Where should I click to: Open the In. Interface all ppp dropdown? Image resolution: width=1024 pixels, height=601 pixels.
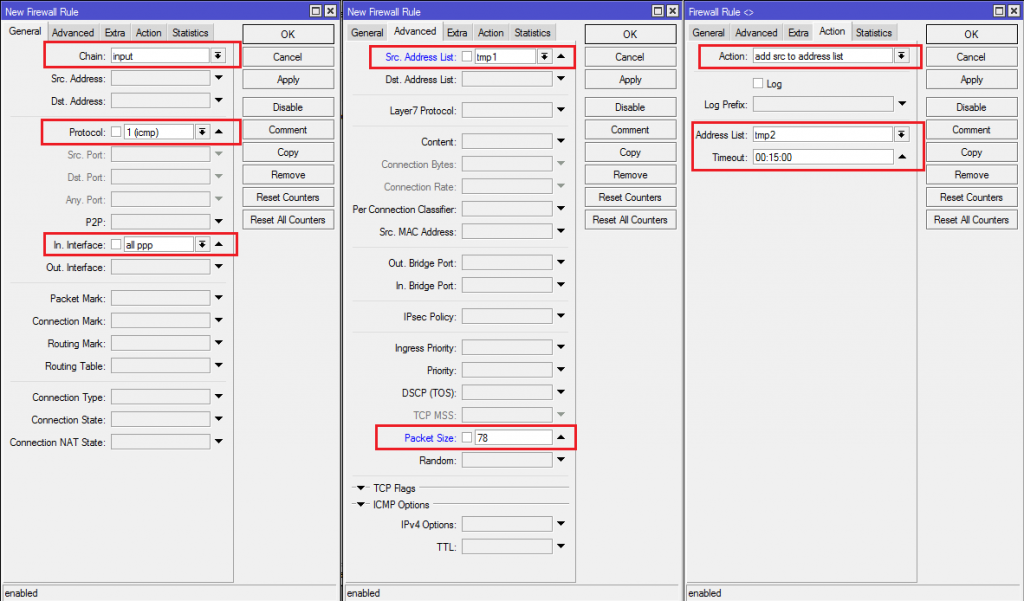pyautogui.click(x=202, y=244)
